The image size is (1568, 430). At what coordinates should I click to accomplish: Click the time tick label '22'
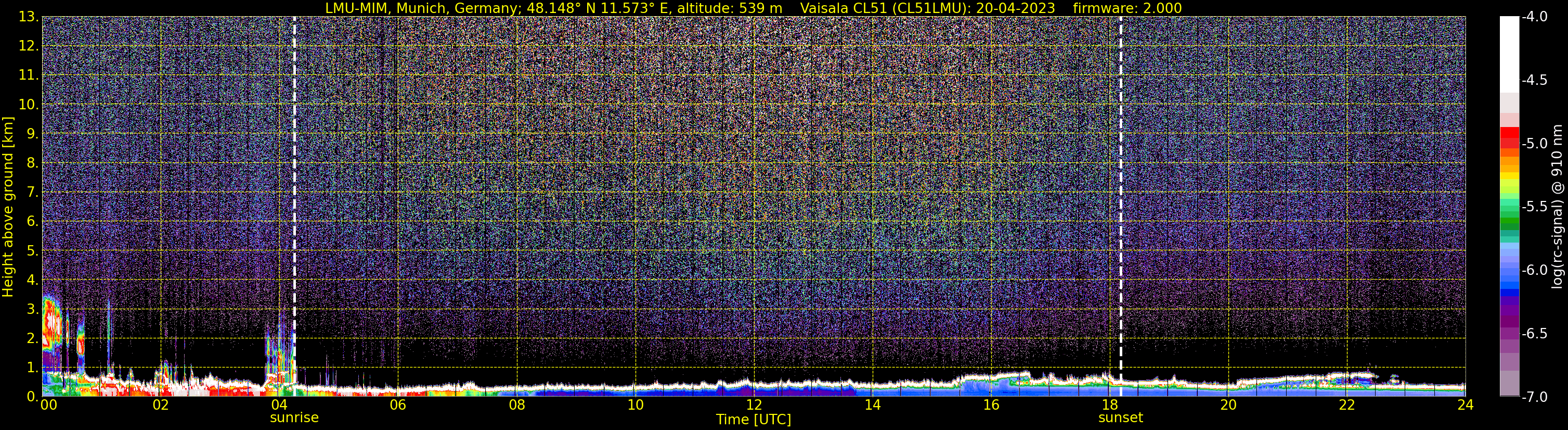click(1347, 406)
